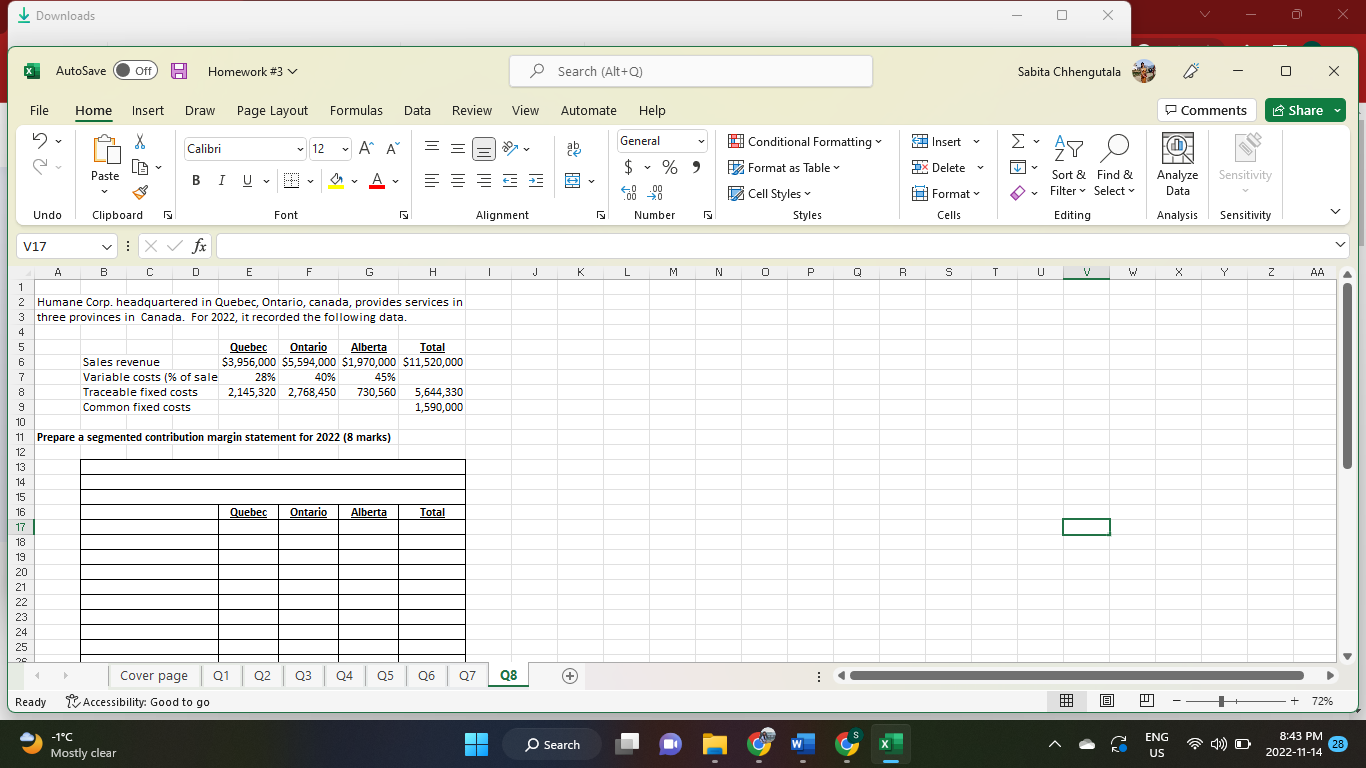The image size is (1366, 768).
Task: Open the File tab
Action: tap(39, 110)
